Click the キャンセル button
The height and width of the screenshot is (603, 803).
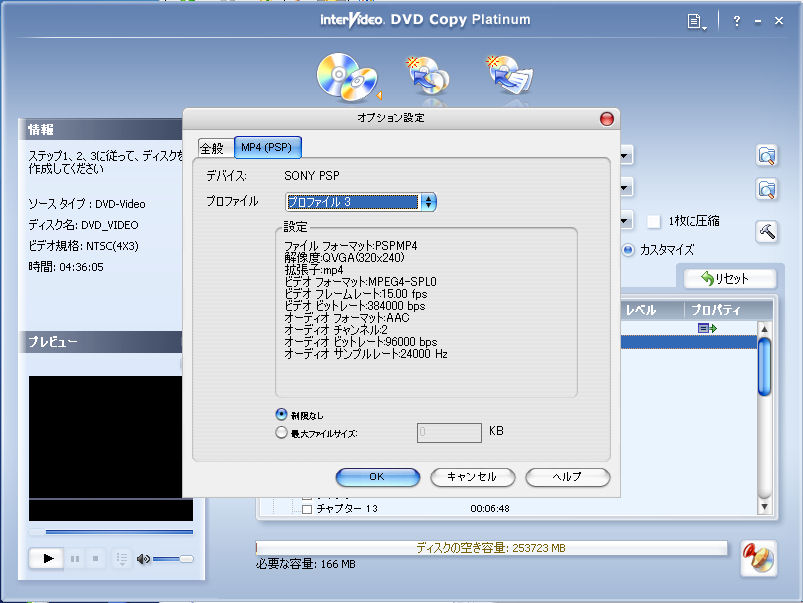pyautogui.click(x=471, y=477)
